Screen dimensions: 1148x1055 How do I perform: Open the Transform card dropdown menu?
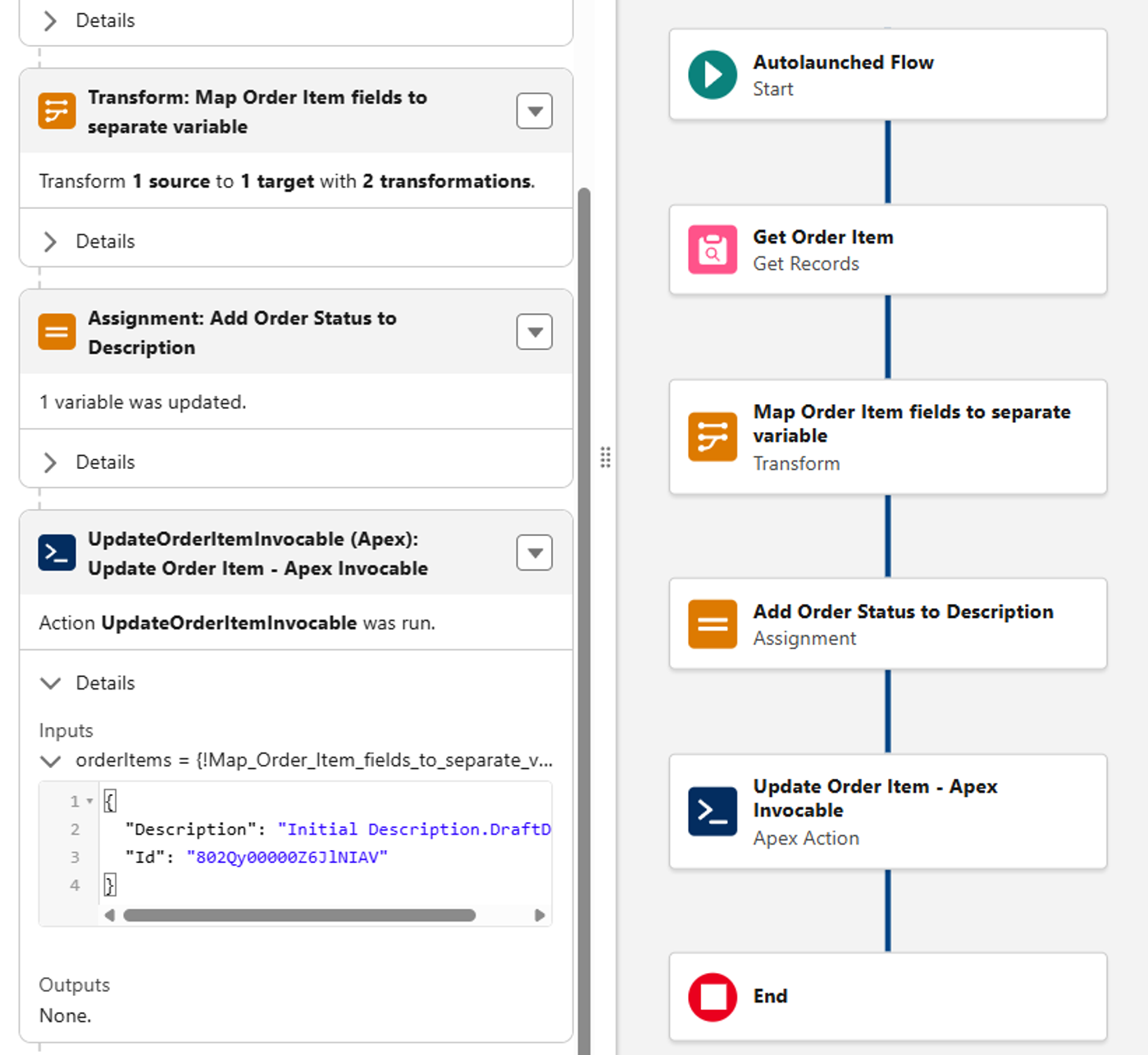[535, 111]
